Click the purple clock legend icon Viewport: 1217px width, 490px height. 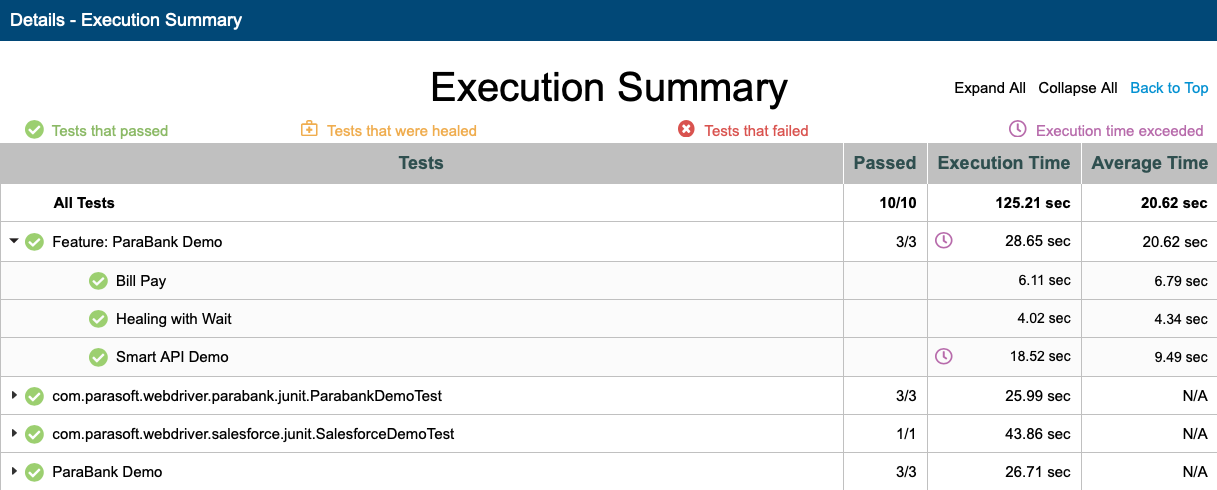(x=1017, y=129)
